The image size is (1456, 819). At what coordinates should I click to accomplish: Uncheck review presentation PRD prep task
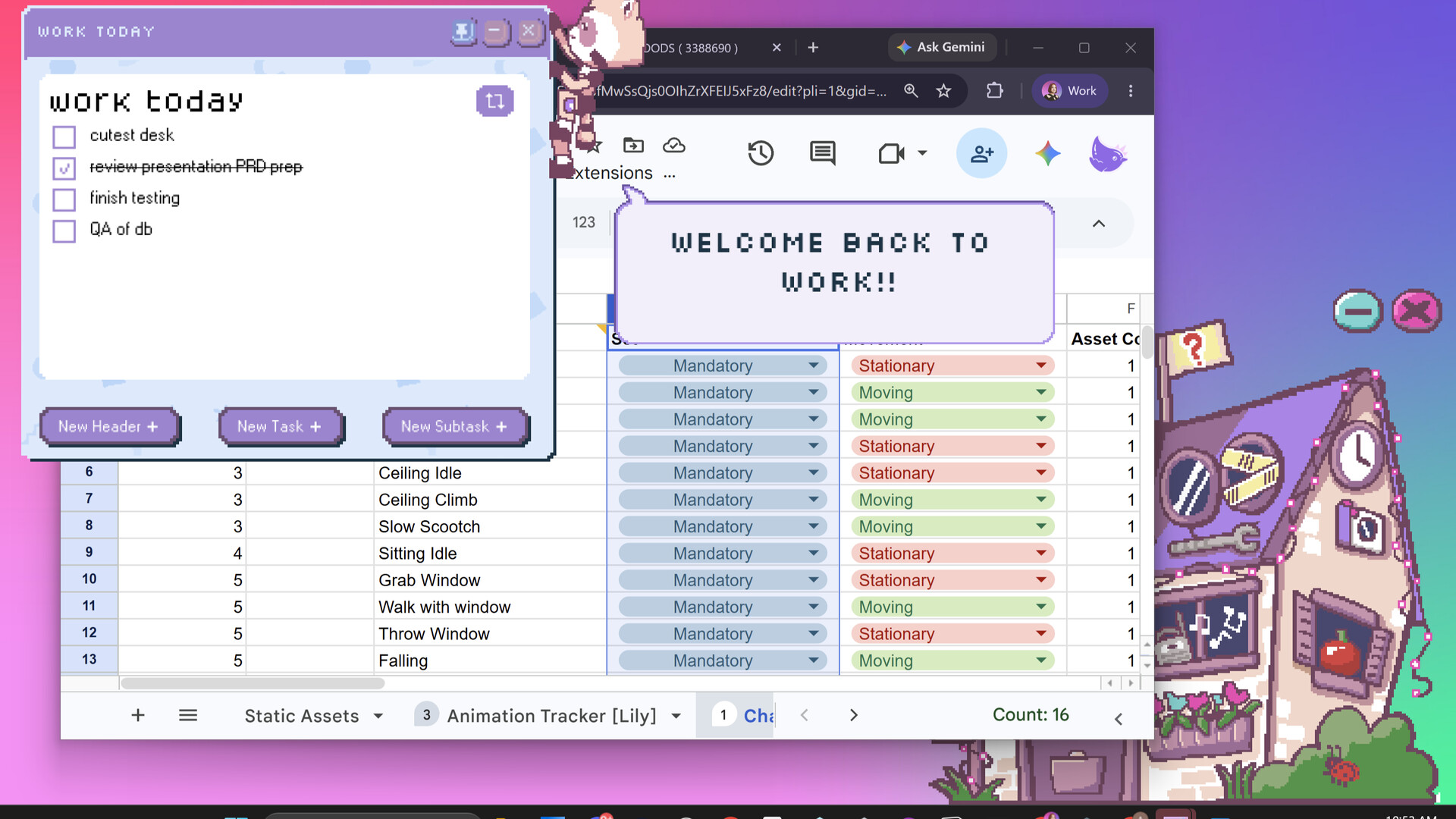(x=64, y=168)
